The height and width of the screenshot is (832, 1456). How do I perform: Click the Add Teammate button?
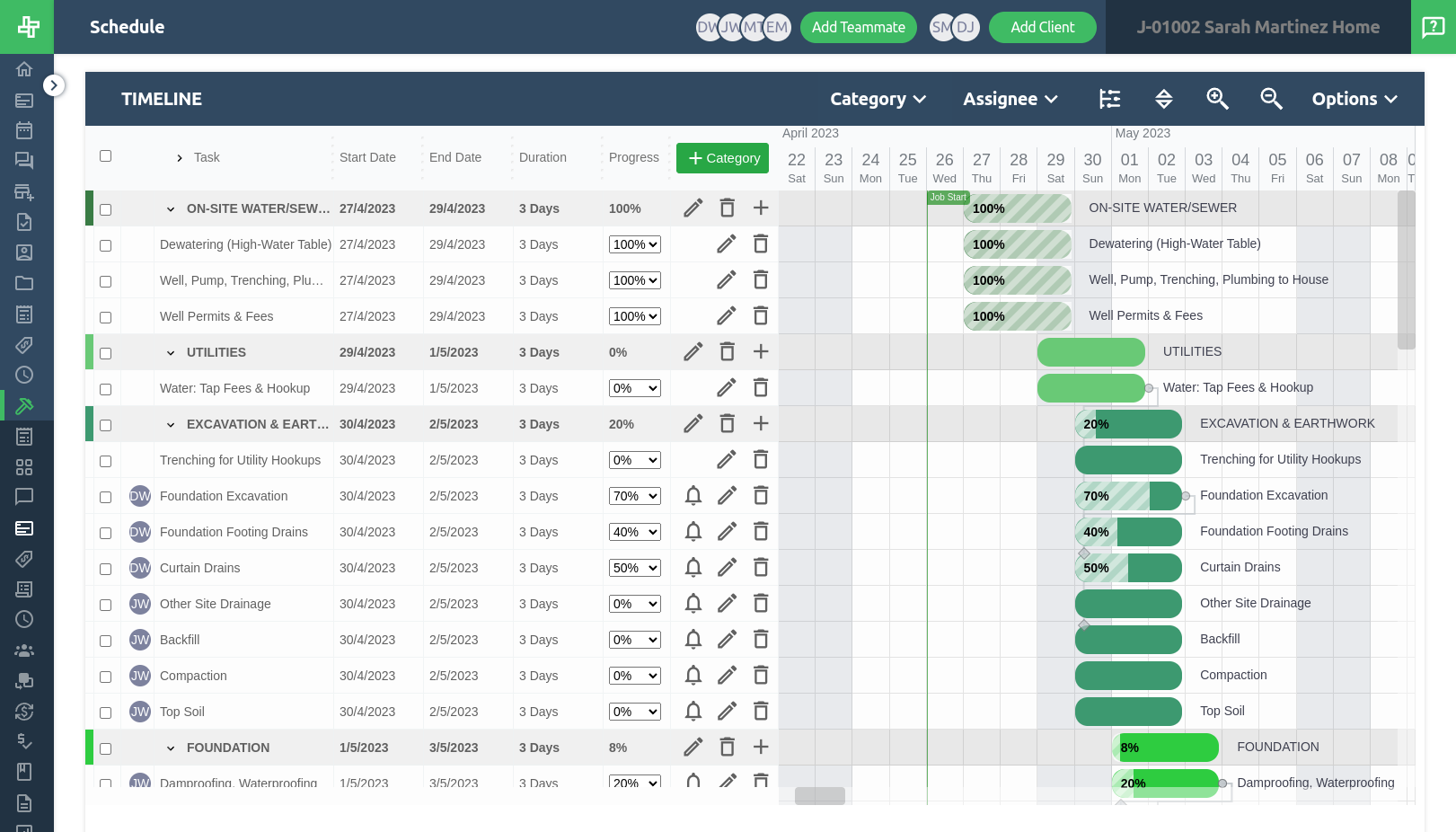(x=858, y=27)
